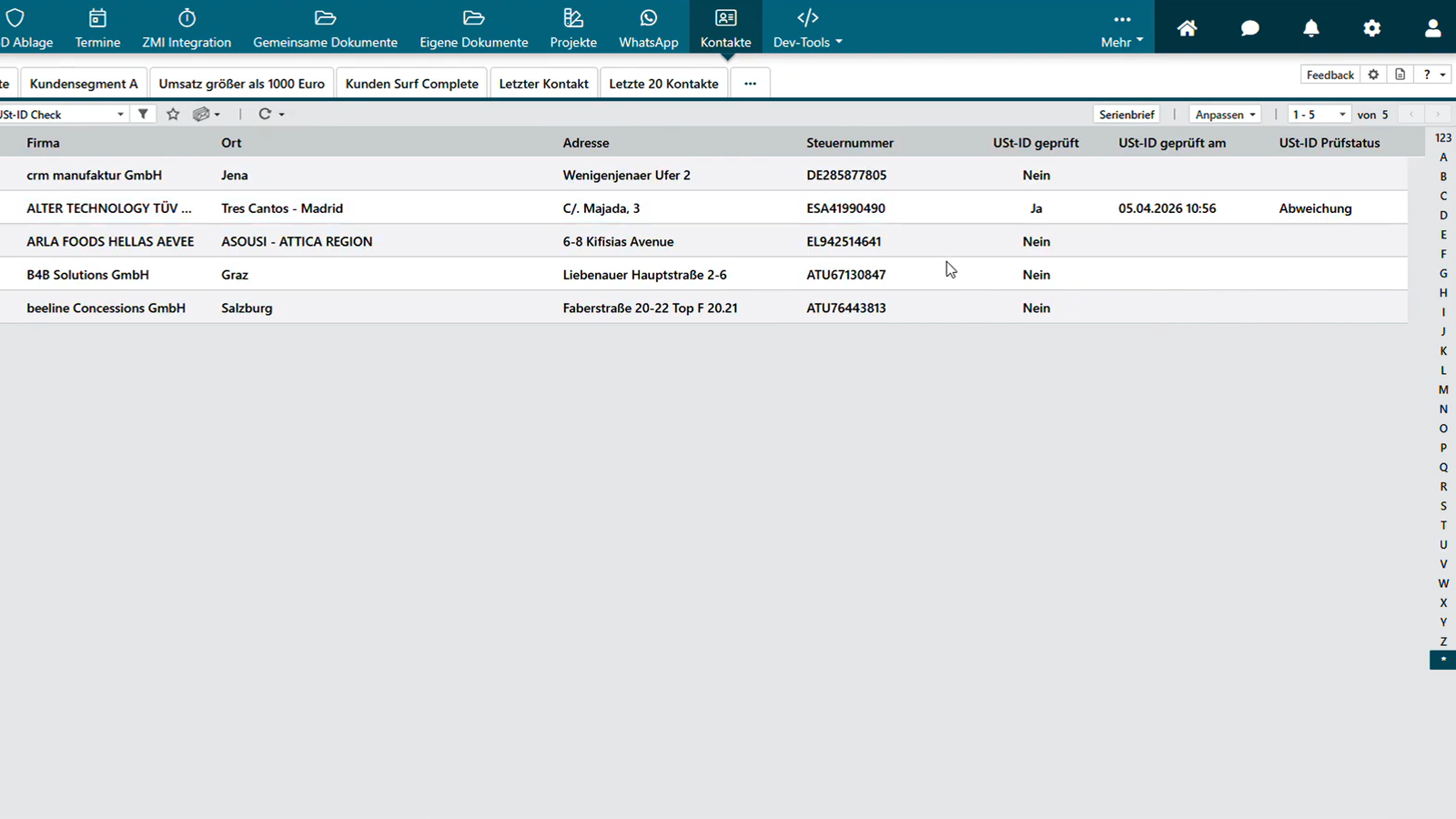Open the Dev-Tools menu
The height and width of the screenshot is (819, 1456).
coord(807,28)
